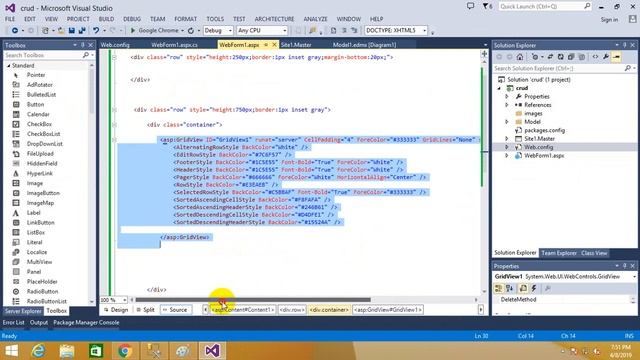Collapse the Standard group in Toolbox
640x360 pixels.
click(x=9, y=65)
